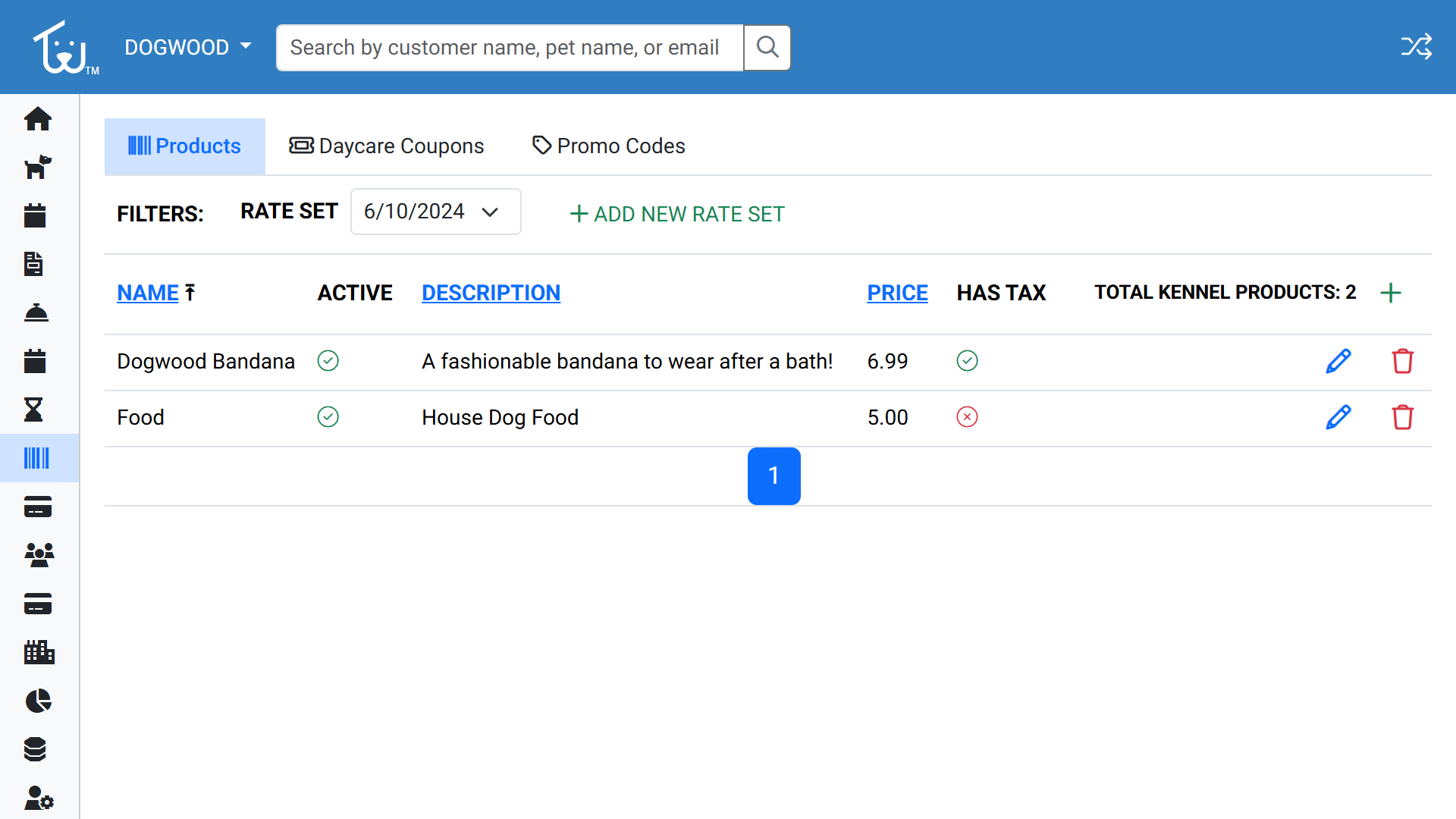Viewport: 1456px width, 819px height.
Task: Click Add New Rate Set
Action: [676, 215]
